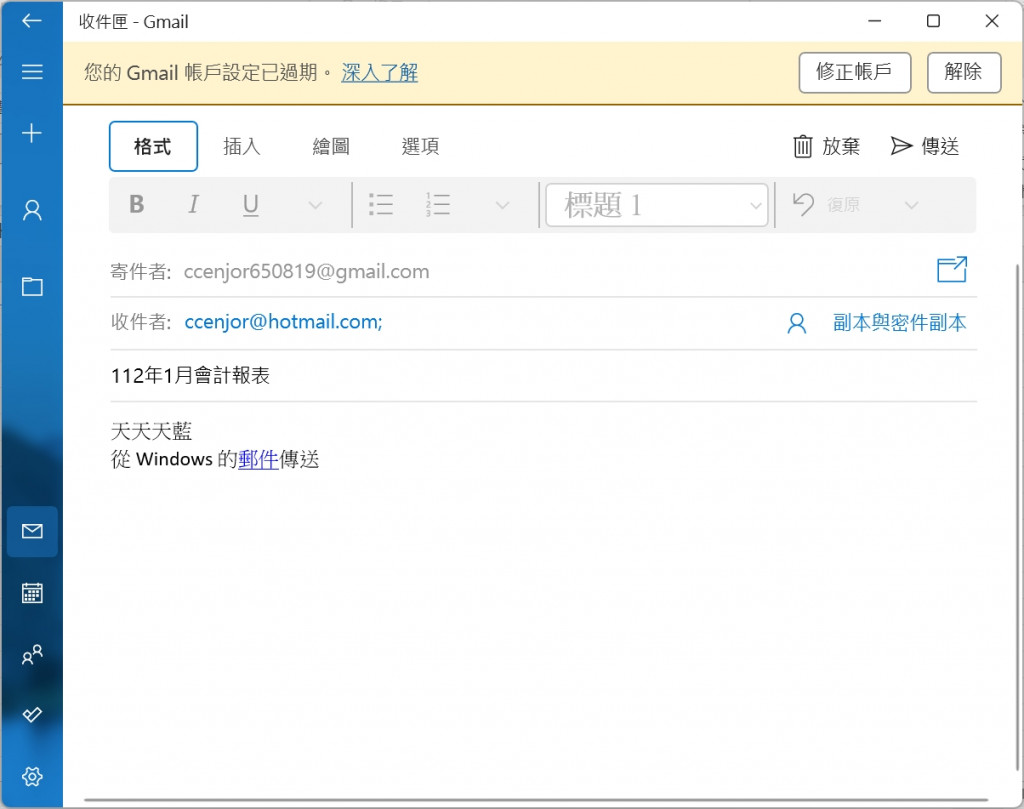Open the To Do checkmark icon
Screen dimensions: 1024x809
pyautogui.click(x=32, y=714)
